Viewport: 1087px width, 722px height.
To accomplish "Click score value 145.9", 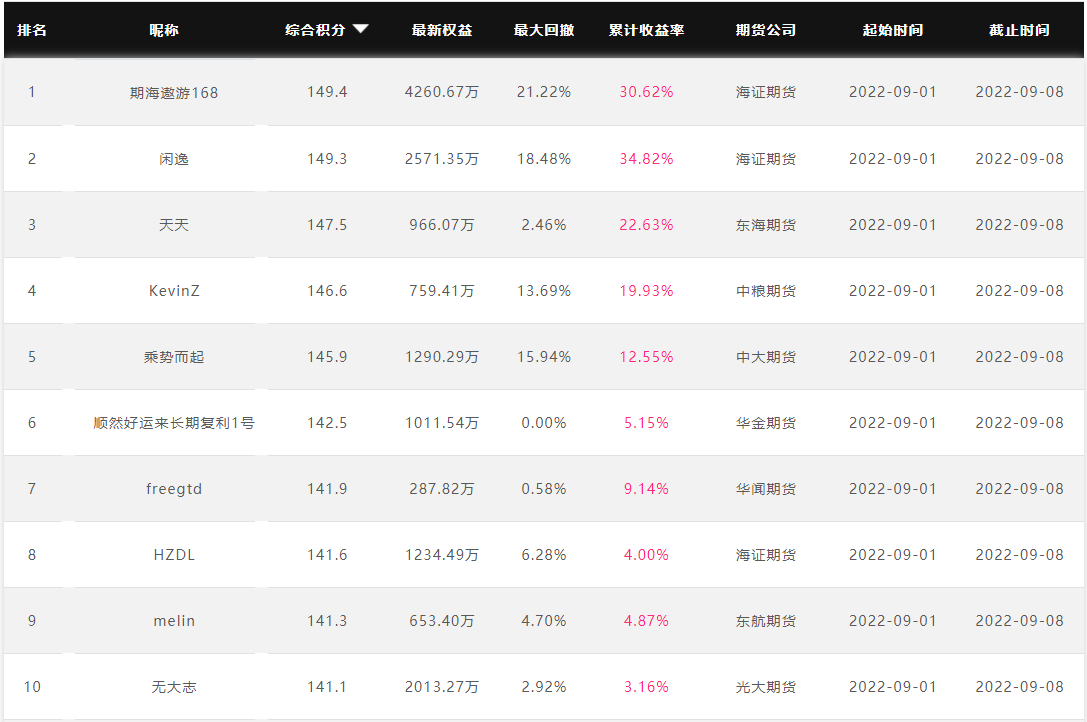I will (x=327, y=356).
